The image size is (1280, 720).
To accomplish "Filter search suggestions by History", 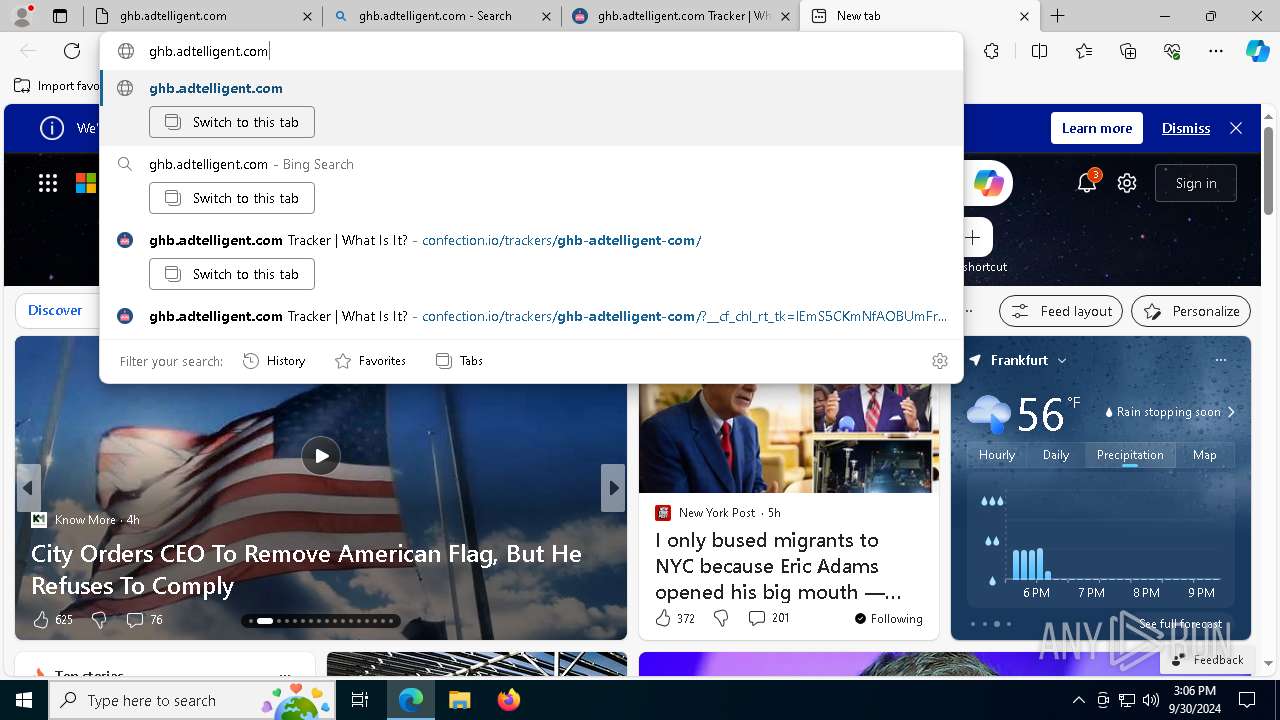I will 274,361.
